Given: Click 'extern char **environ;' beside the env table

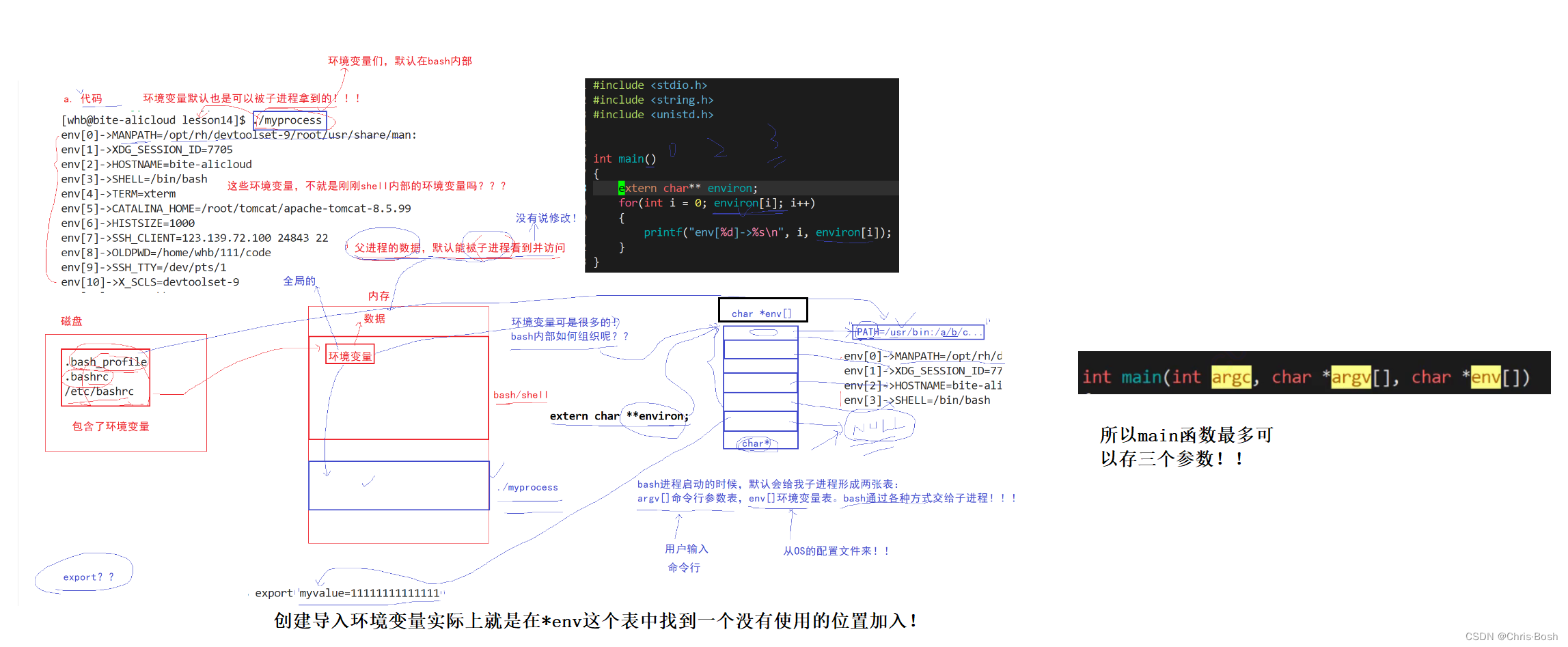Looking at the screenshot, I should coord(619,416).
